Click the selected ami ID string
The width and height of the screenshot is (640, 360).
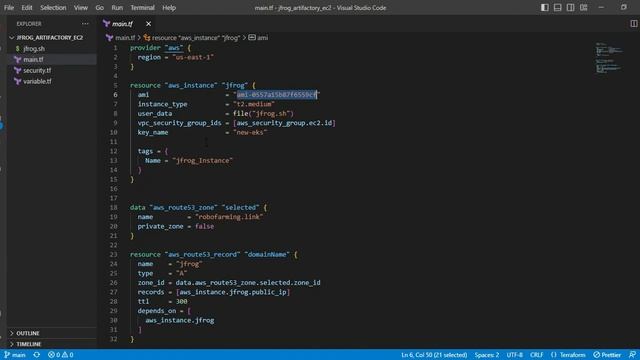click(277, 95)
